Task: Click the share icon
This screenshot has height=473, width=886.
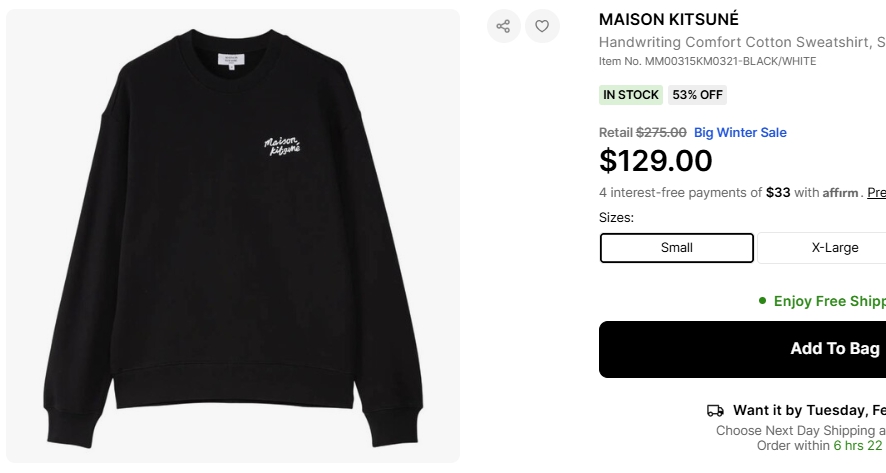Action: pyautogui.click(x=503, y=26)
